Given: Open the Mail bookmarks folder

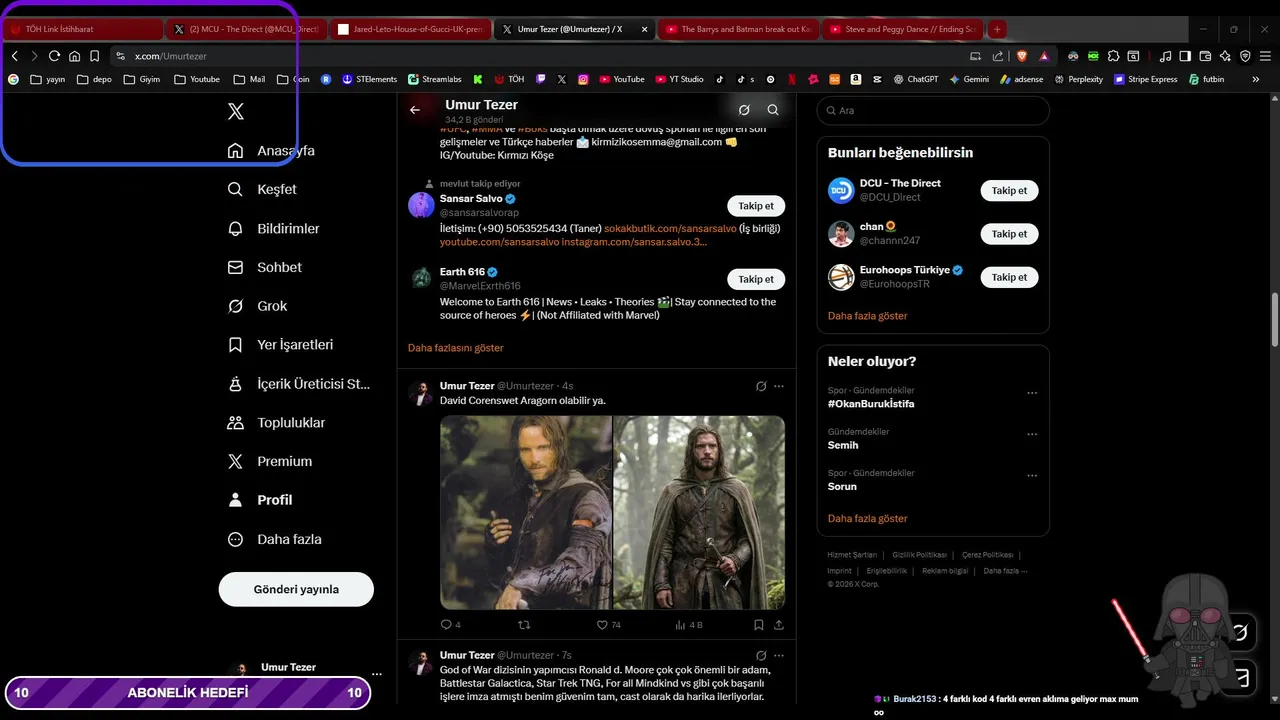Looking at the screenshot, I should (250, 79).
